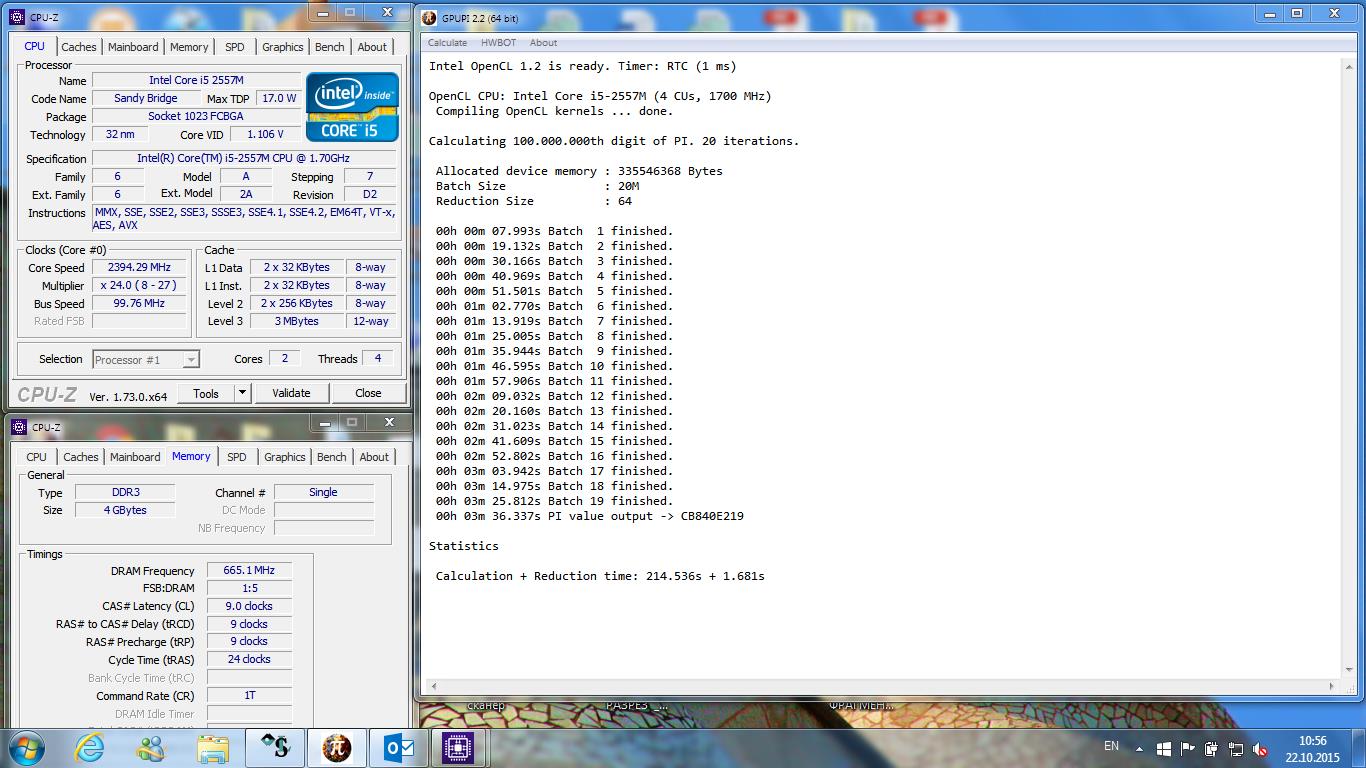Open network status tray icon
Viewport: 1366px width, 768px height.
[x=1236, y=748]
